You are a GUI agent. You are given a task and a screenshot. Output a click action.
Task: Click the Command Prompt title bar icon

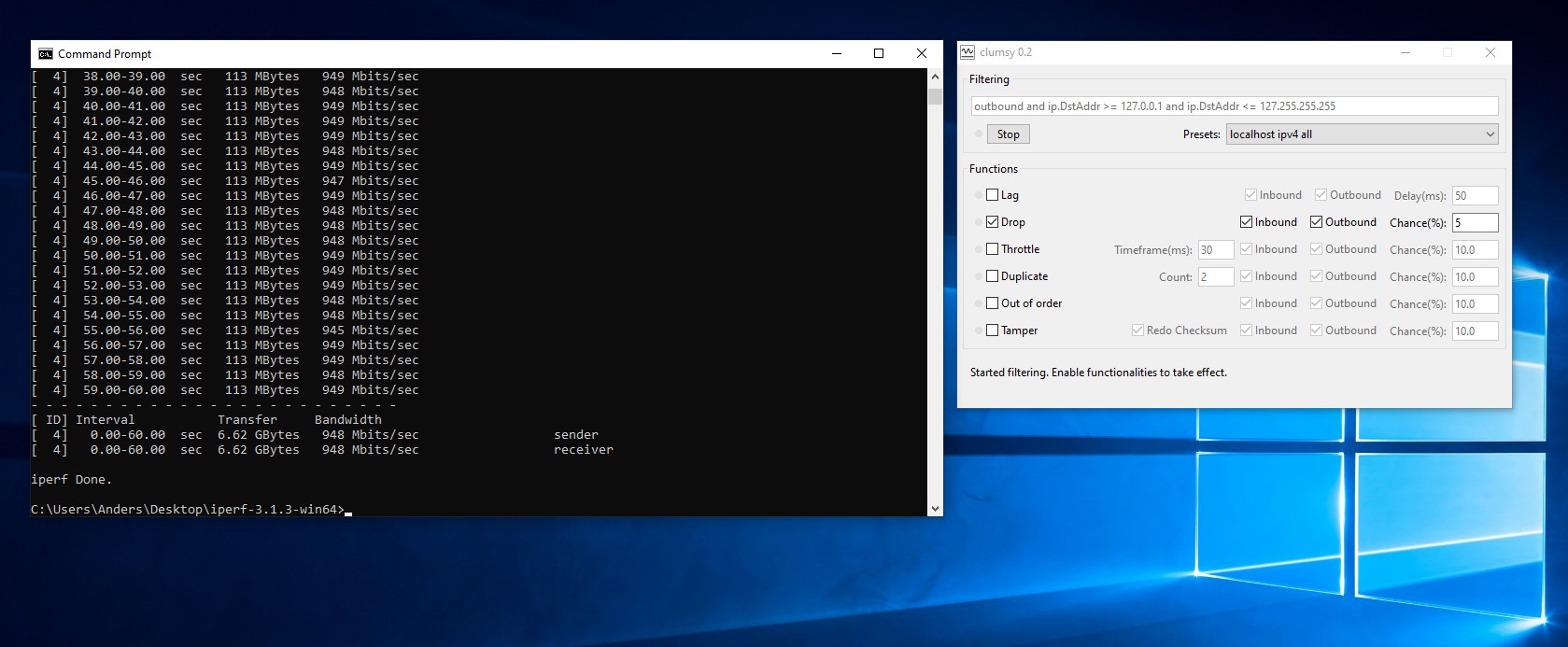45,54
